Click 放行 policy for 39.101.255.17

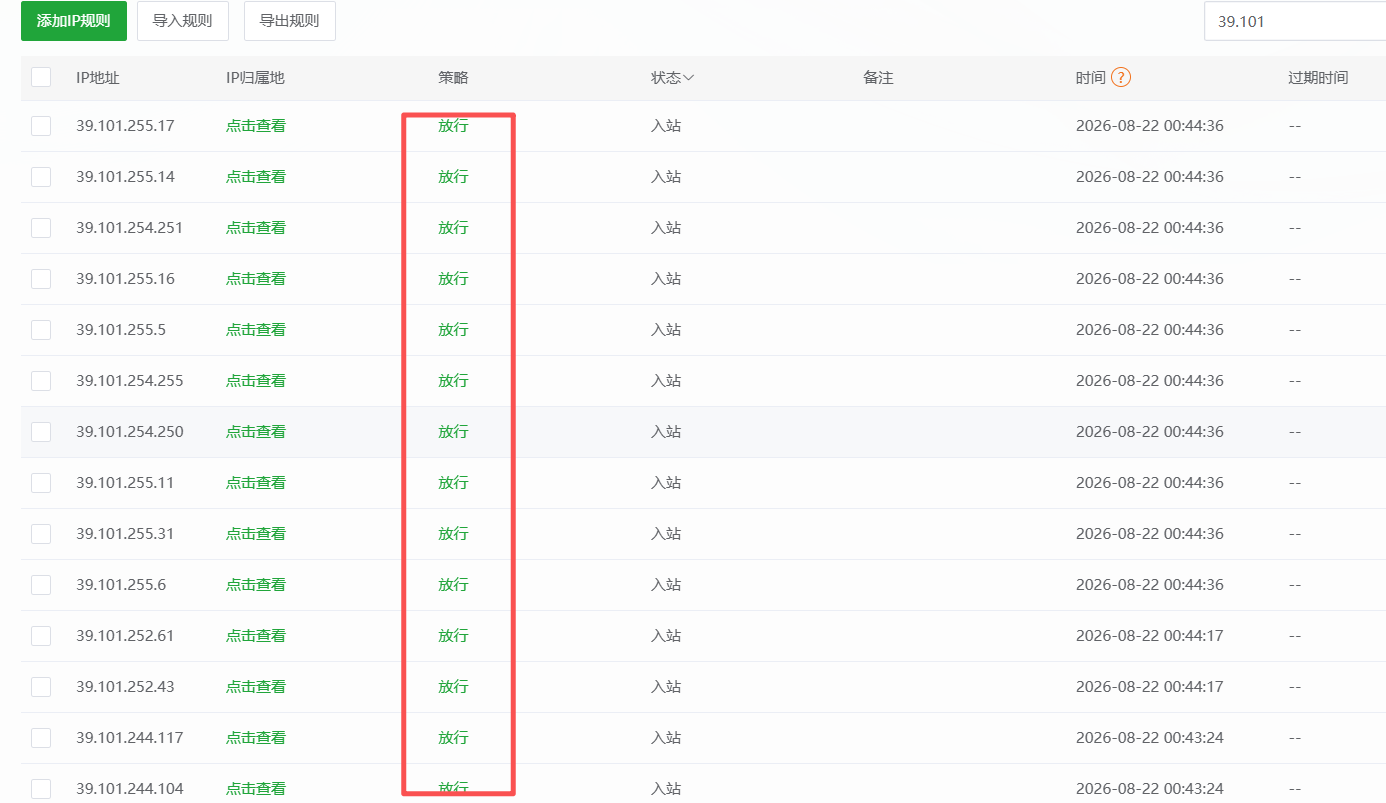coord(453,126)
